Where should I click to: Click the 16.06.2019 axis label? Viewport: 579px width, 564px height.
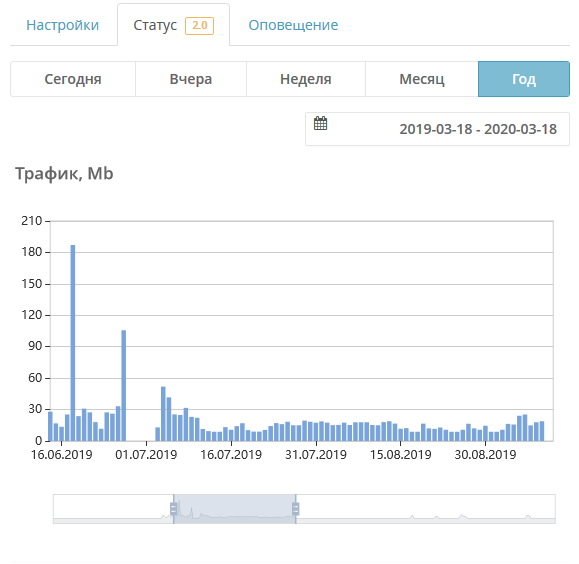(x=62, y=454)
